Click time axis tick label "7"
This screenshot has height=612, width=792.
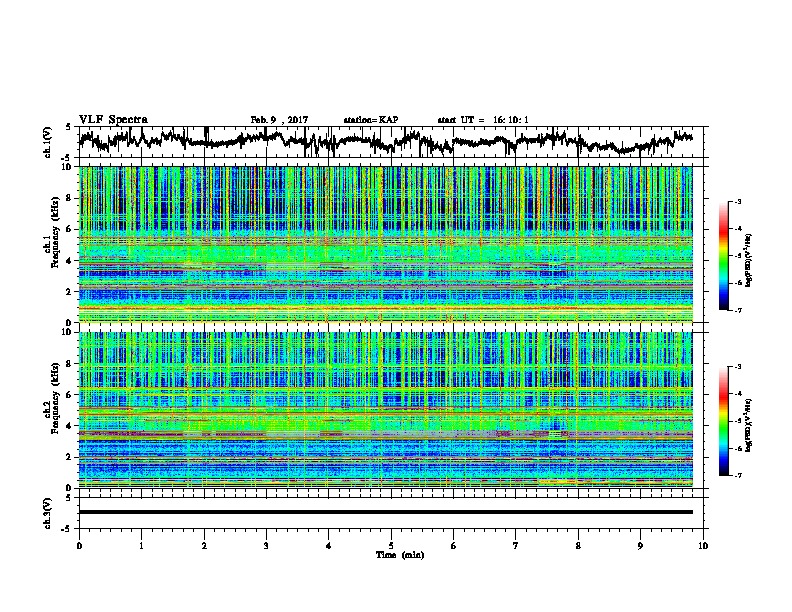click(516, 546)
